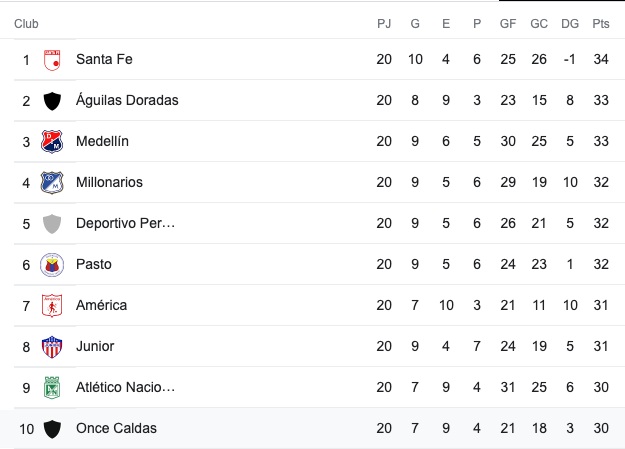Screen dimensions: 625x449
Task: Click the Atlético Nacional crest
Action: tap(52, 388)
